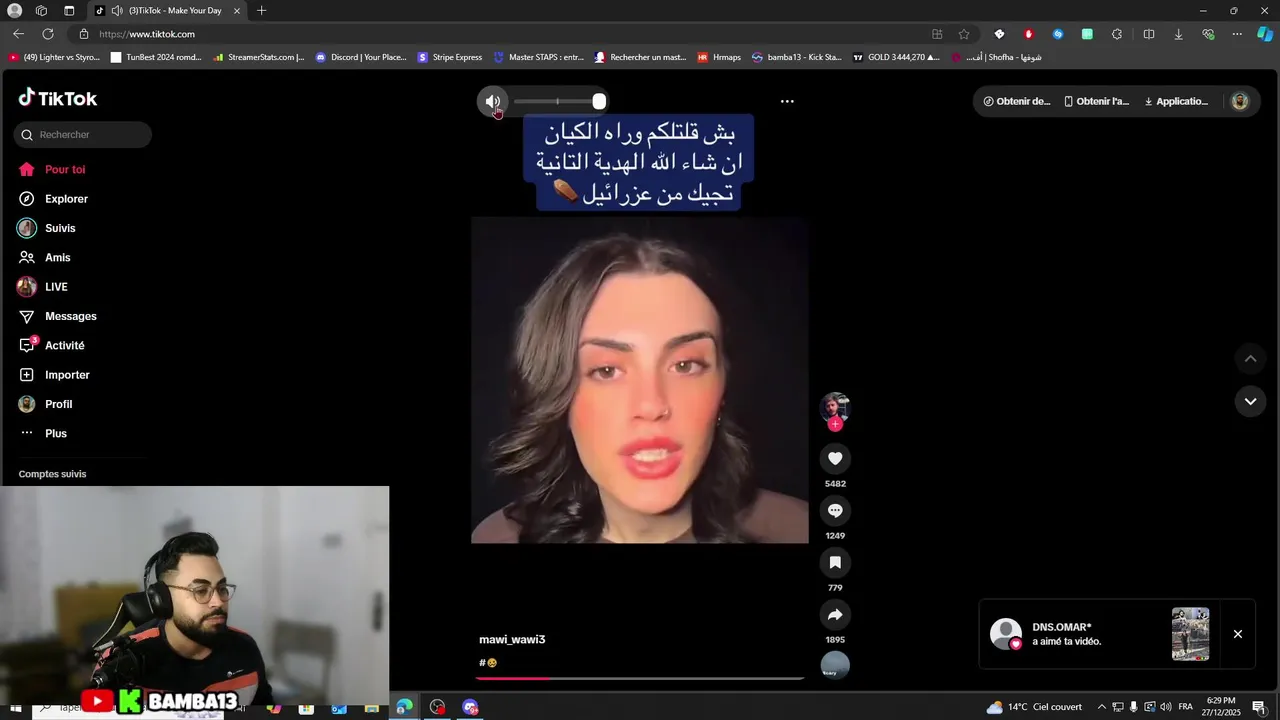Viewport: 1280px width, 720px height.
Task: Click Obtenir de... coins button
Action: pos(1017,101)
